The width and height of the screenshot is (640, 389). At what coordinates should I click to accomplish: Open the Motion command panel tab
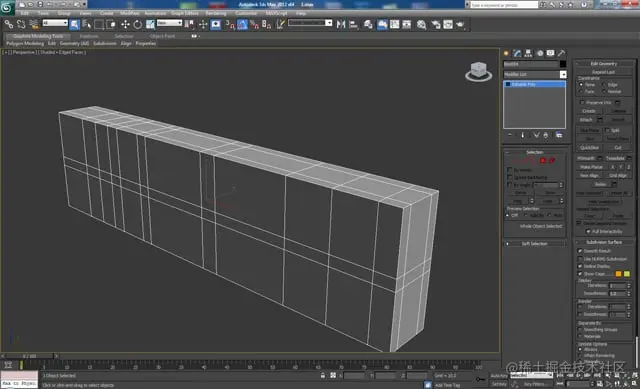click(540, 53)
